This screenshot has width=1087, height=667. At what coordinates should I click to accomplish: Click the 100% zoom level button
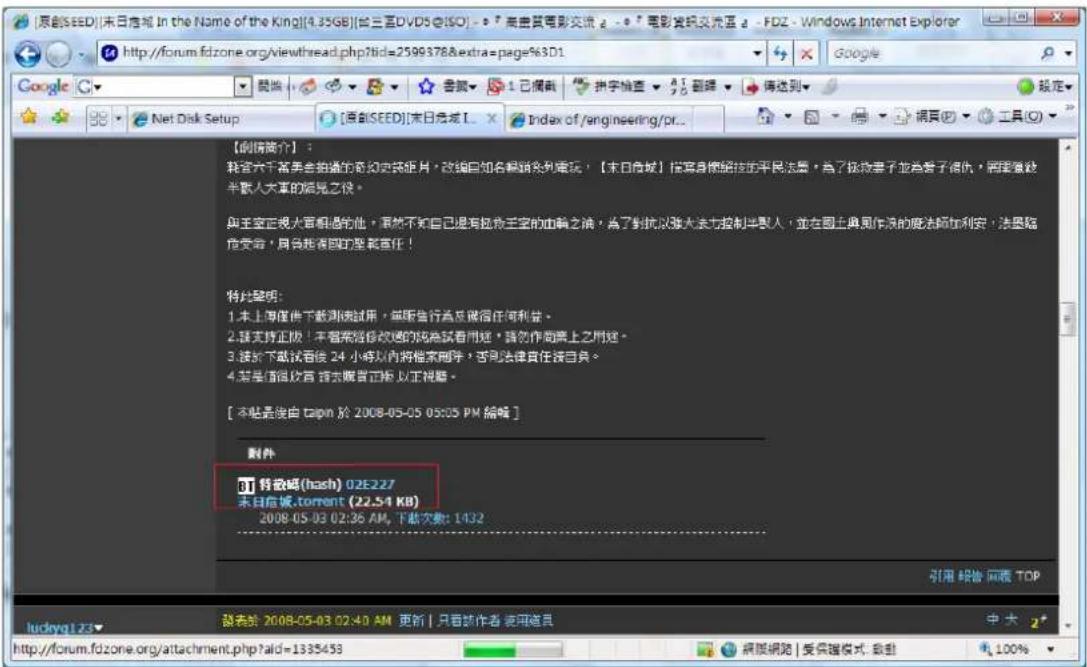tap(1003, 650)
